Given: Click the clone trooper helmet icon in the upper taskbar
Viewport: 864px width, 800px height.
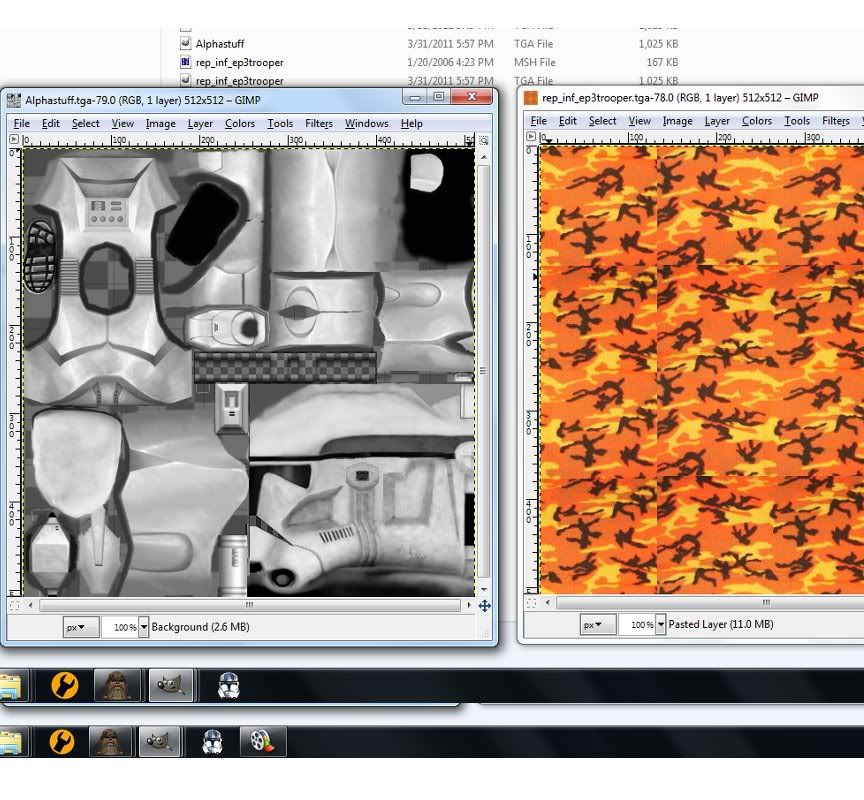Looking at the screenshot, I should 229,685.
